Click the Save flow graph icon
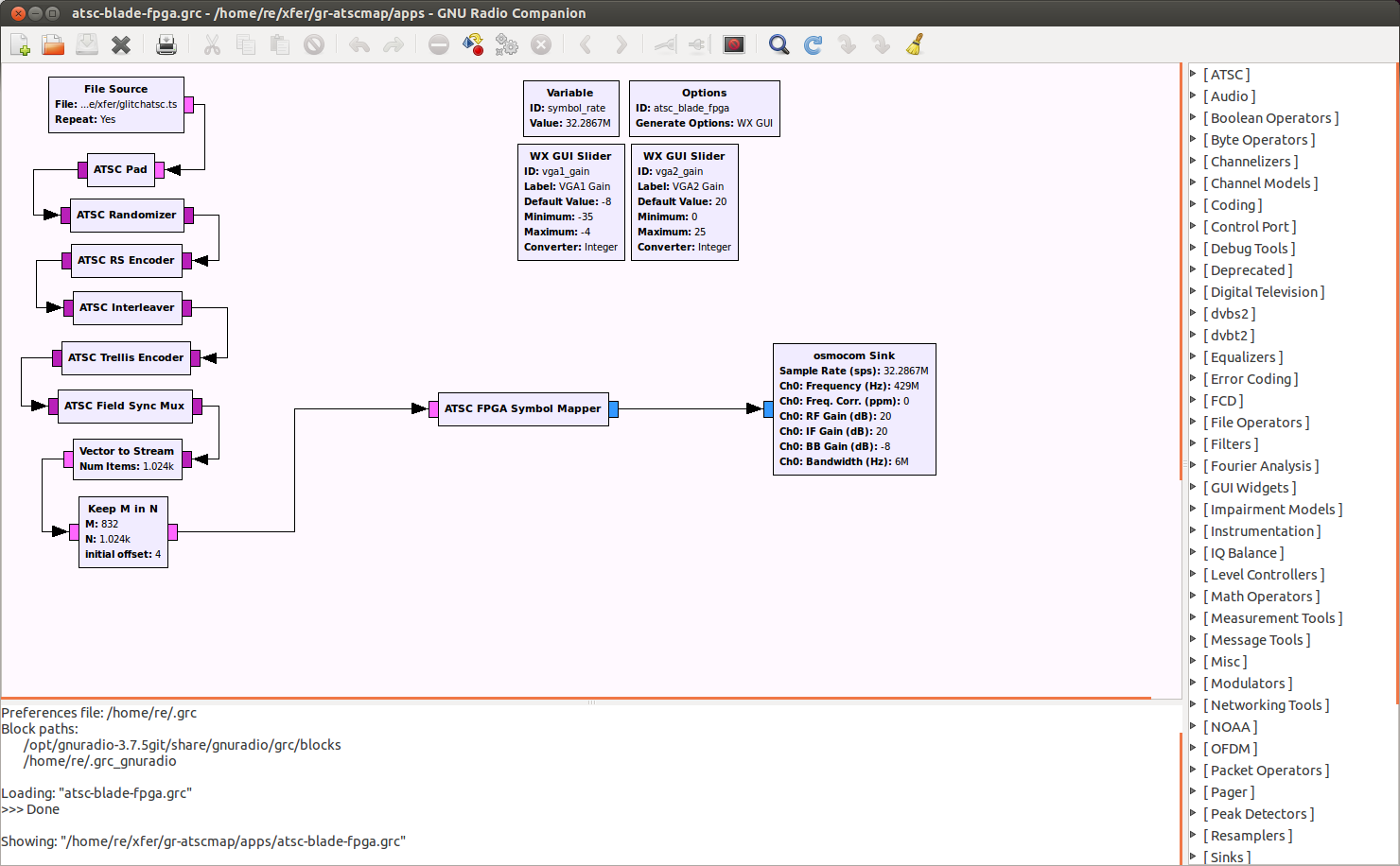The height and width of the screenshot is (866, 1400). click(x=87, y=44)
